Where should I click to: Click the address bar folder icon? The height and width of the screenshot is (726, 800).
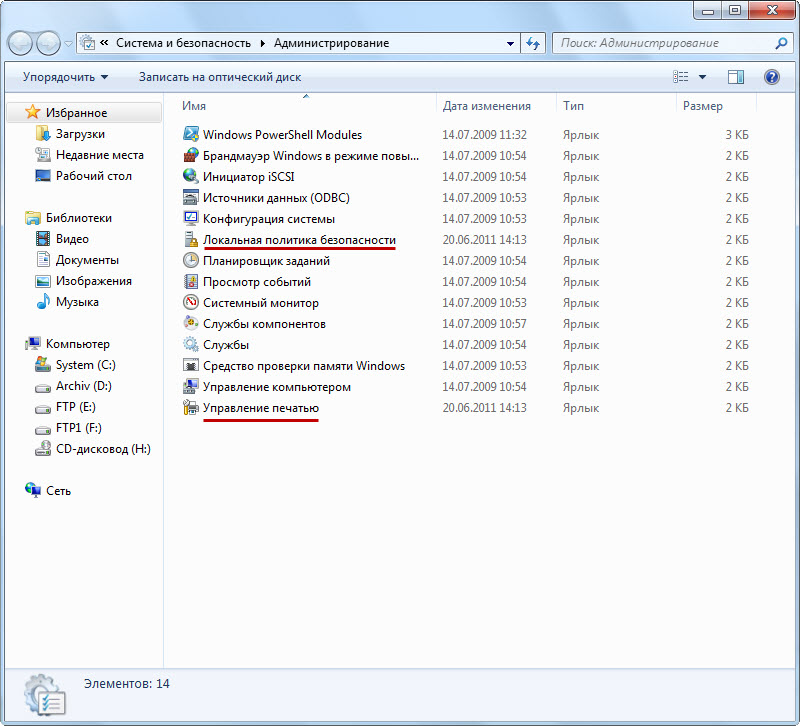pyautogui.click(x=88, y=43)
